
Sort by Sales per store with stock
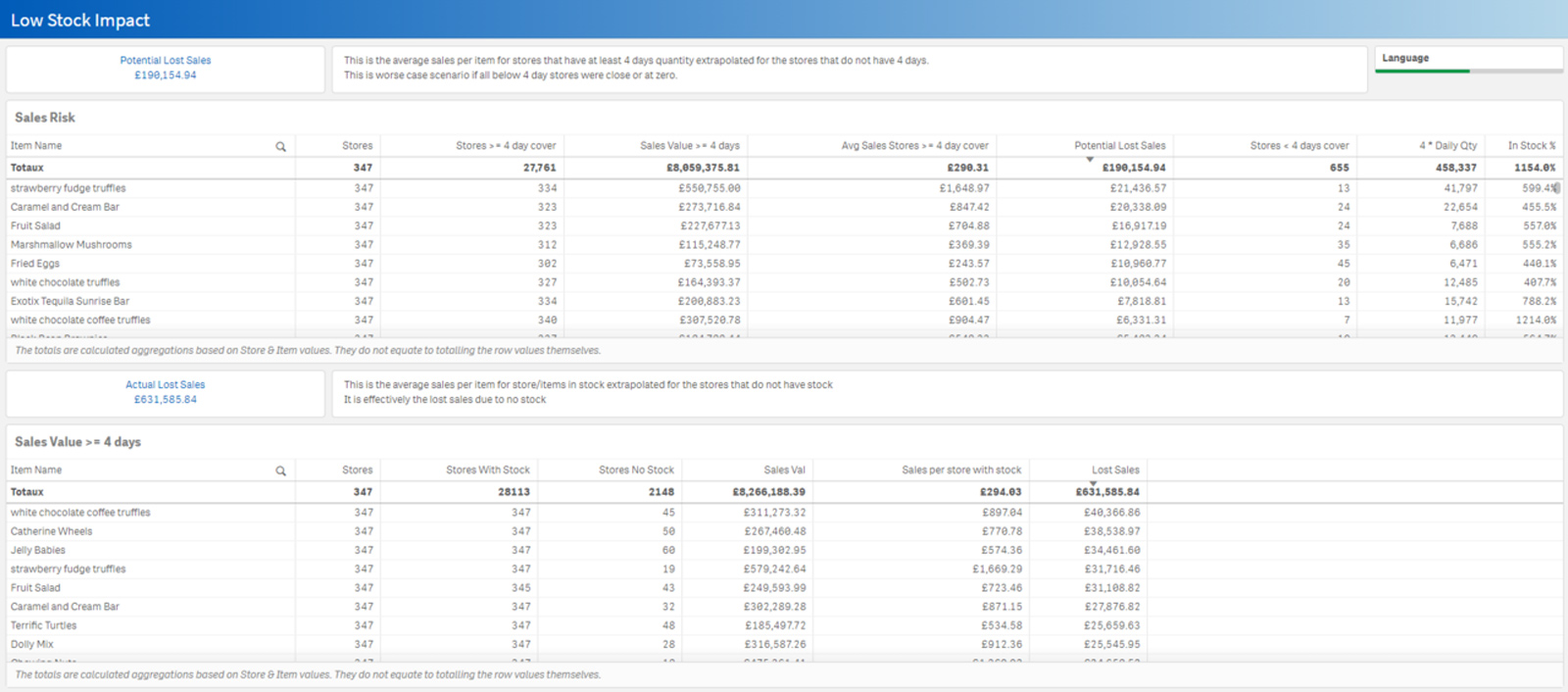(x=961, y=470)
